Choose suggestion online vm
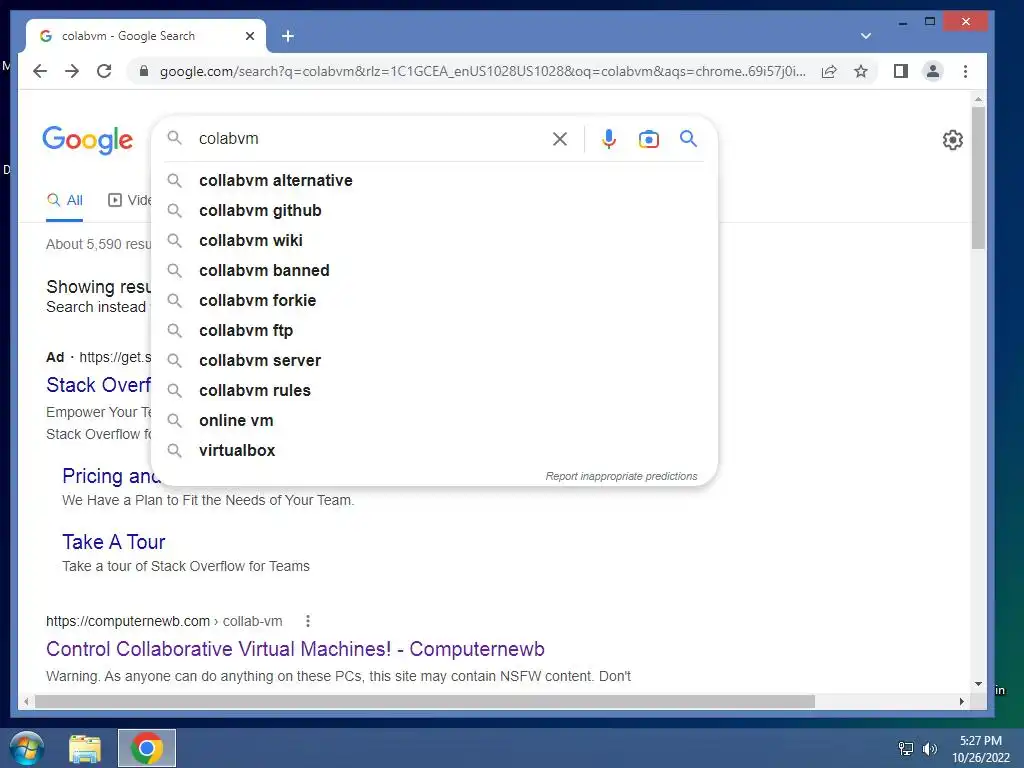This screenshot has width=1024, height=768. click(434, 421)
